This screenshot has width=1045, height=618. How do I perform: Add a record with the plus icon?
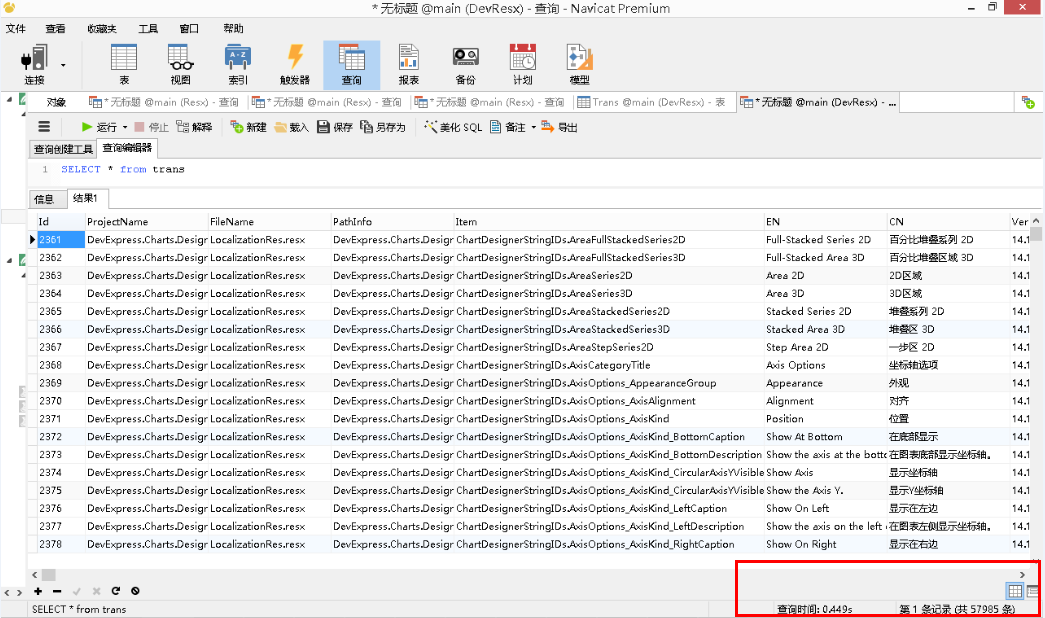click(x=38, y=591)
